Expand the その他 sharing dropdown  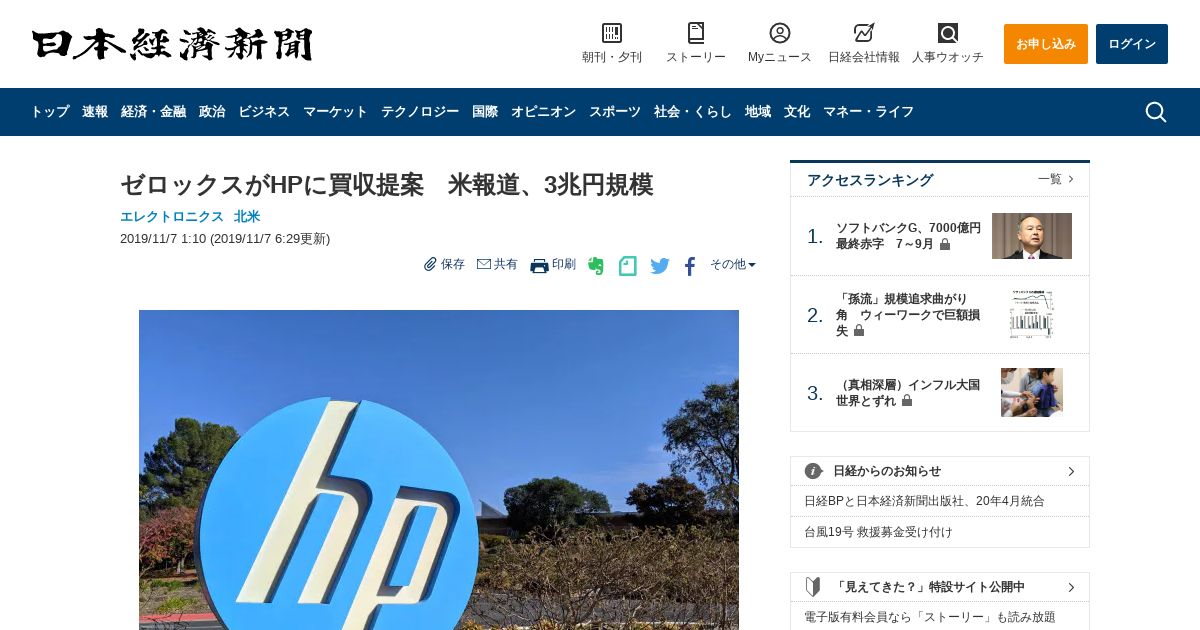tap(733, 264)
